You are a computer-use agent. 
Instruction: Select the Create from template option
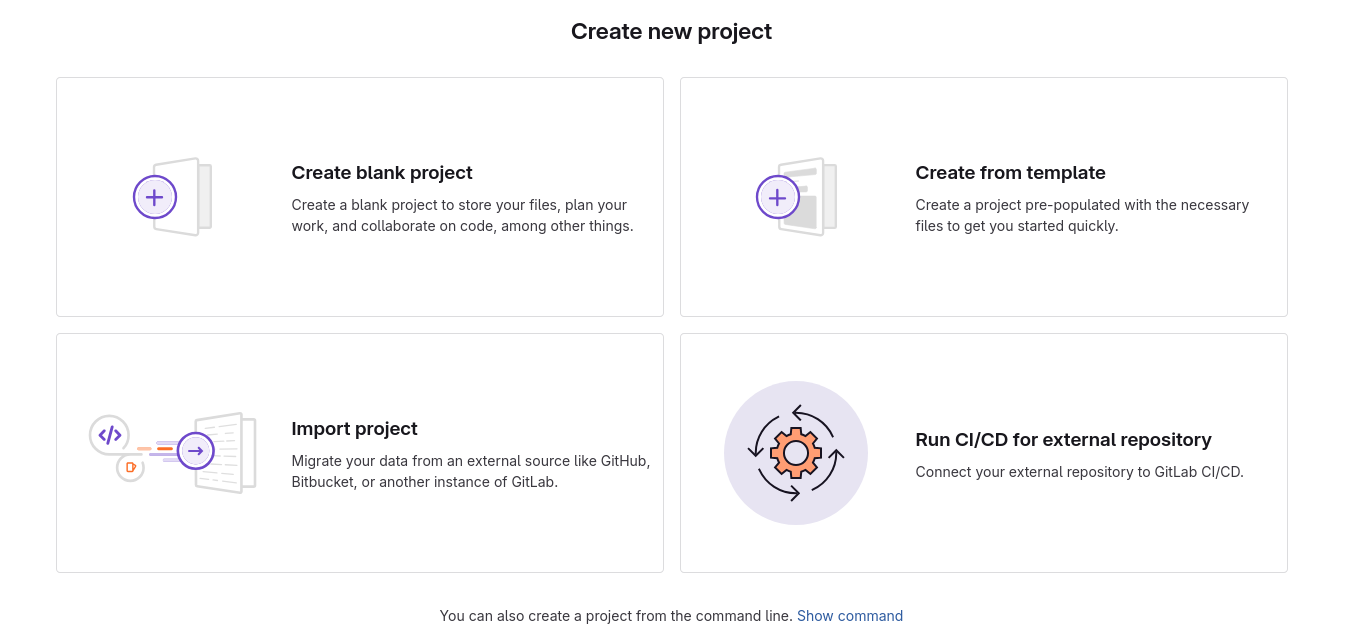pyautogui.click(x=983, y=197)
